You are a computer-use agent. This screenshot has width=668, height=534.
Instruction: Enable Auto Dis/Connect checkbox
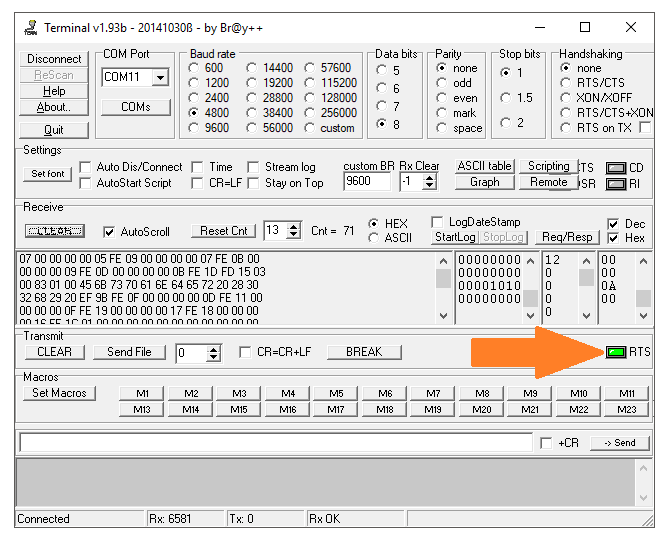pyautogui.click(x=85, y=167)
